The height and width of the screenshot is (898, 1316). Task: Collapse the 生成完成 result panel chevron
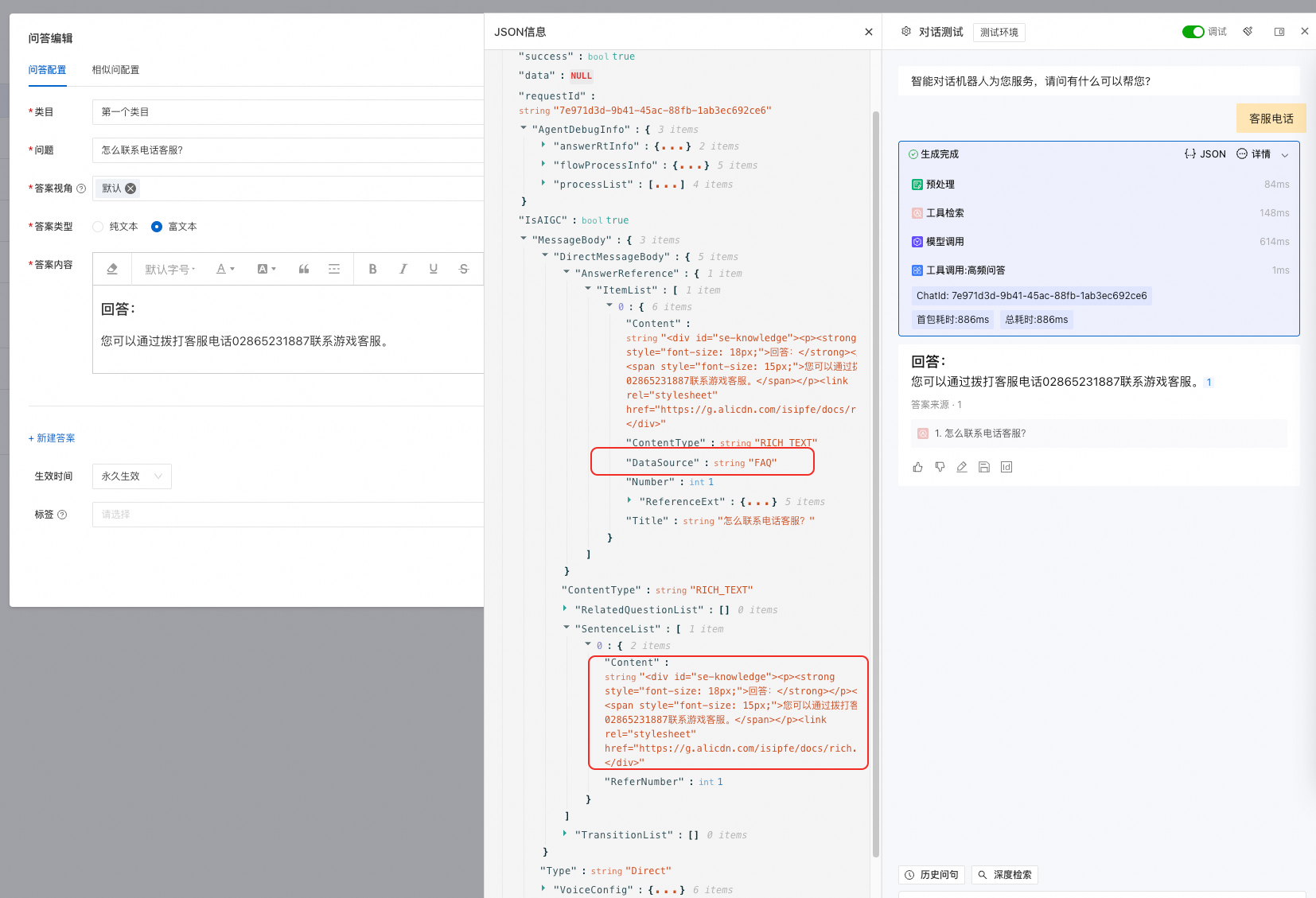(1285, 154)
